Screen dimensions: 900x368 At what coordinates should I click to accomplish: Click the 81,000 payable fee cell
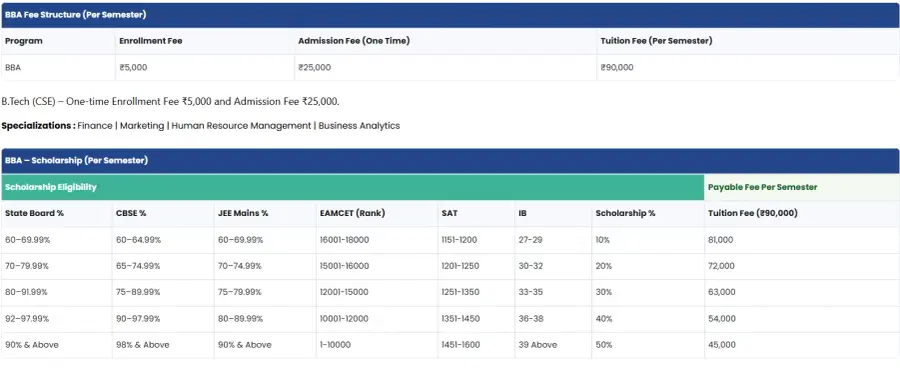(802, 240)
